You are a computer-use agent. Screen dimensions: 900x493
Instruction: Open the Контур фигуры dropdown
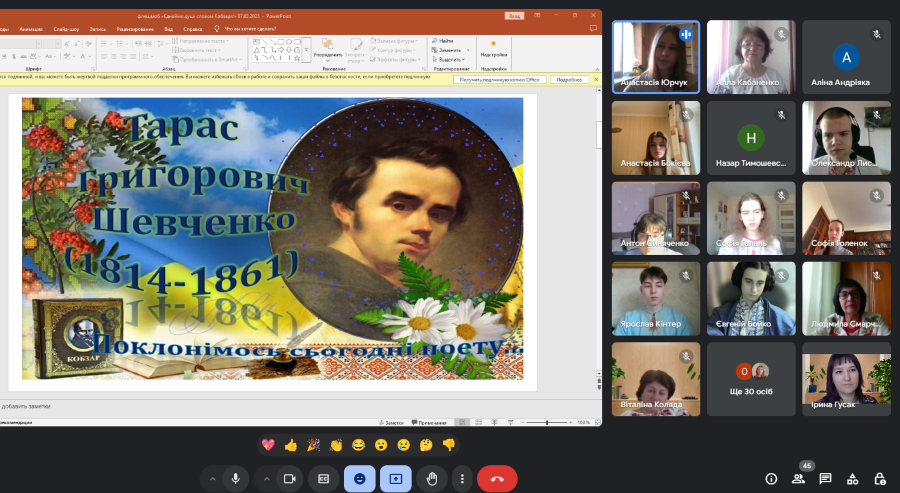[393, 50]
